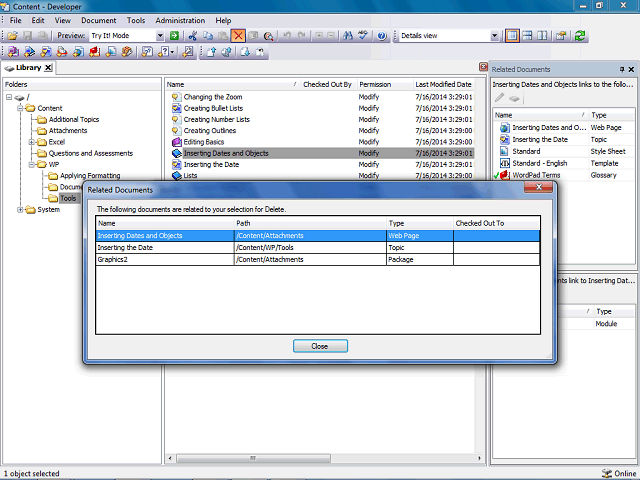The height and width of the screenshot is (480, 640).
Task: Open the Help menu
Action: tap(223, 20)
